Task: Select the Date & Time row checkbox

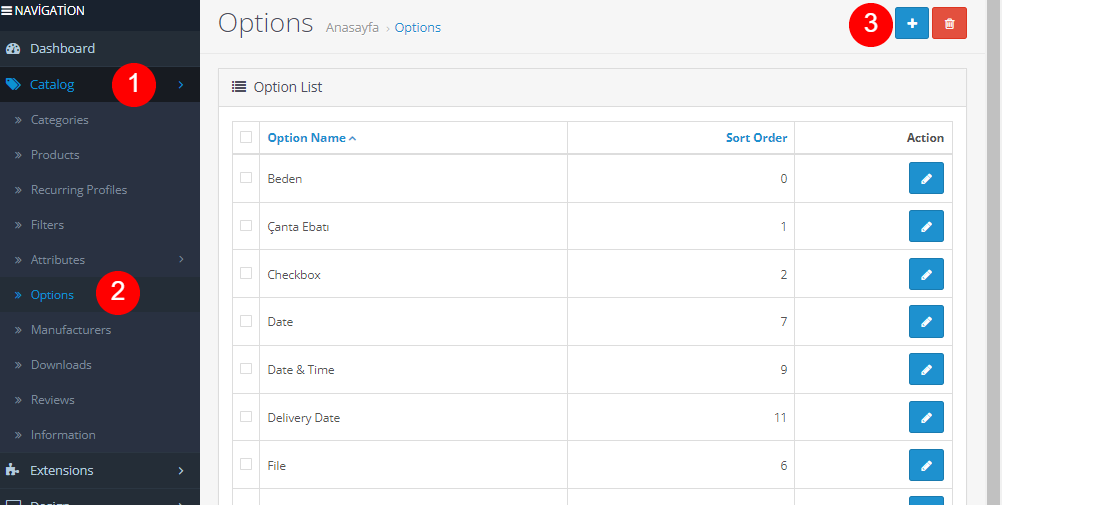Action: (246, 369)
